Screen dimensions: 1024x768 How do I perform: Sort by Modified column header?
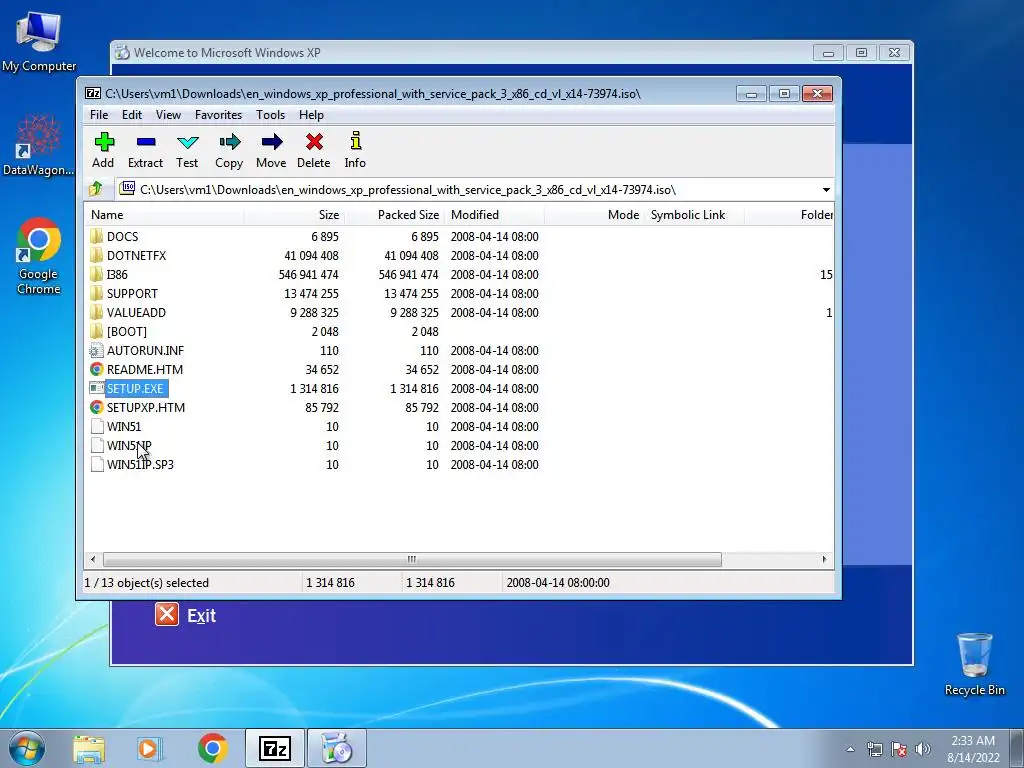point(494,215)
